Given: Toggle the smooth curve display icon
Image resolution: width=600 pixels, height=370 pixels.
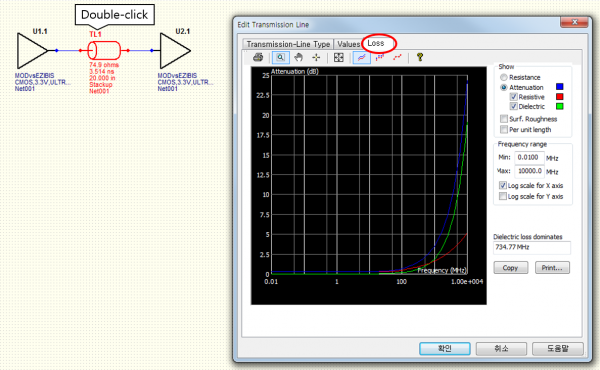Looking at the screenshot, I should point(361,57).
